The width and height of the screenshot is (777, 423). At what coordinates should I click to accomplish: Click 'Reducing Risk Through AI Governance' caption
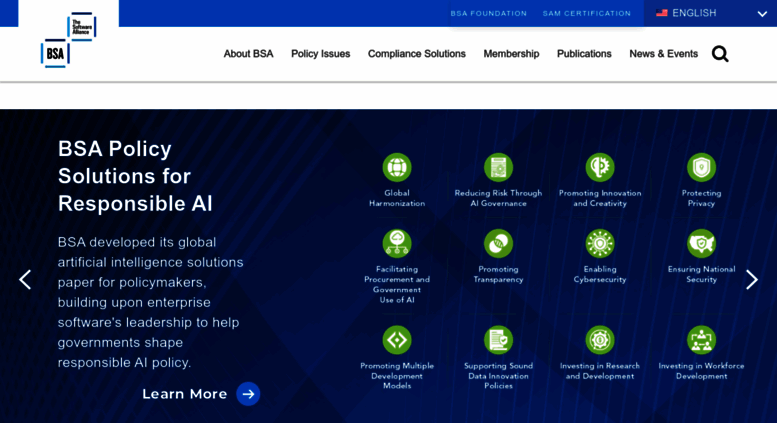(x=499, y=198)
